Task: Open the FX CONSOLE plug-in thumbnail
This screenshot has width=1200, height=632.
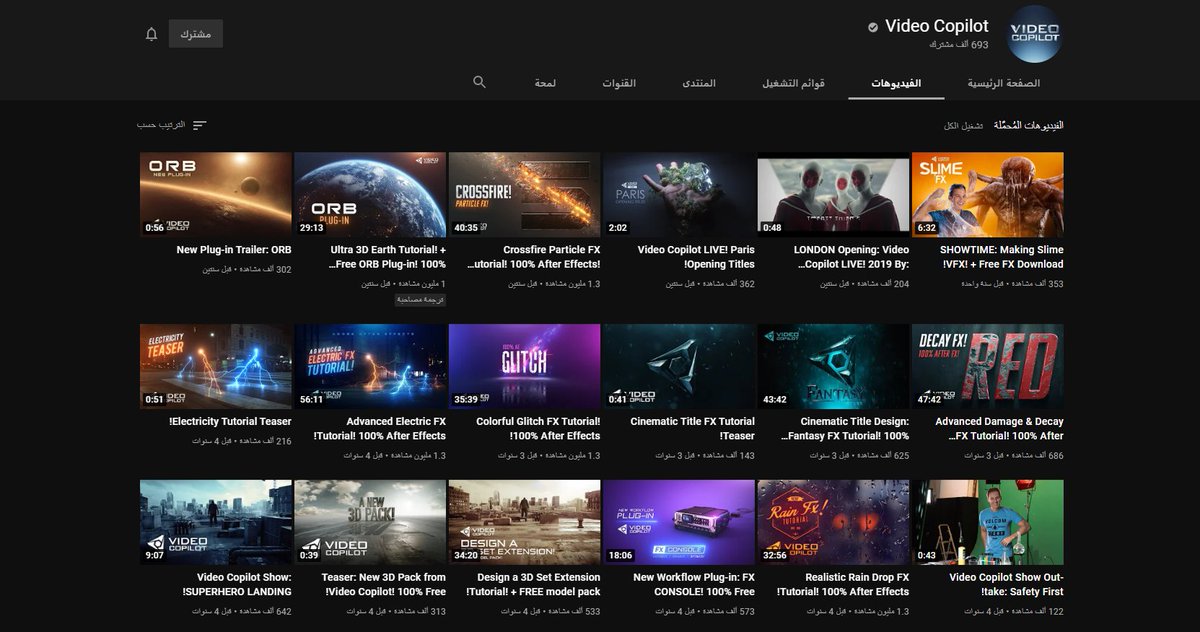Action: [679, 522]
